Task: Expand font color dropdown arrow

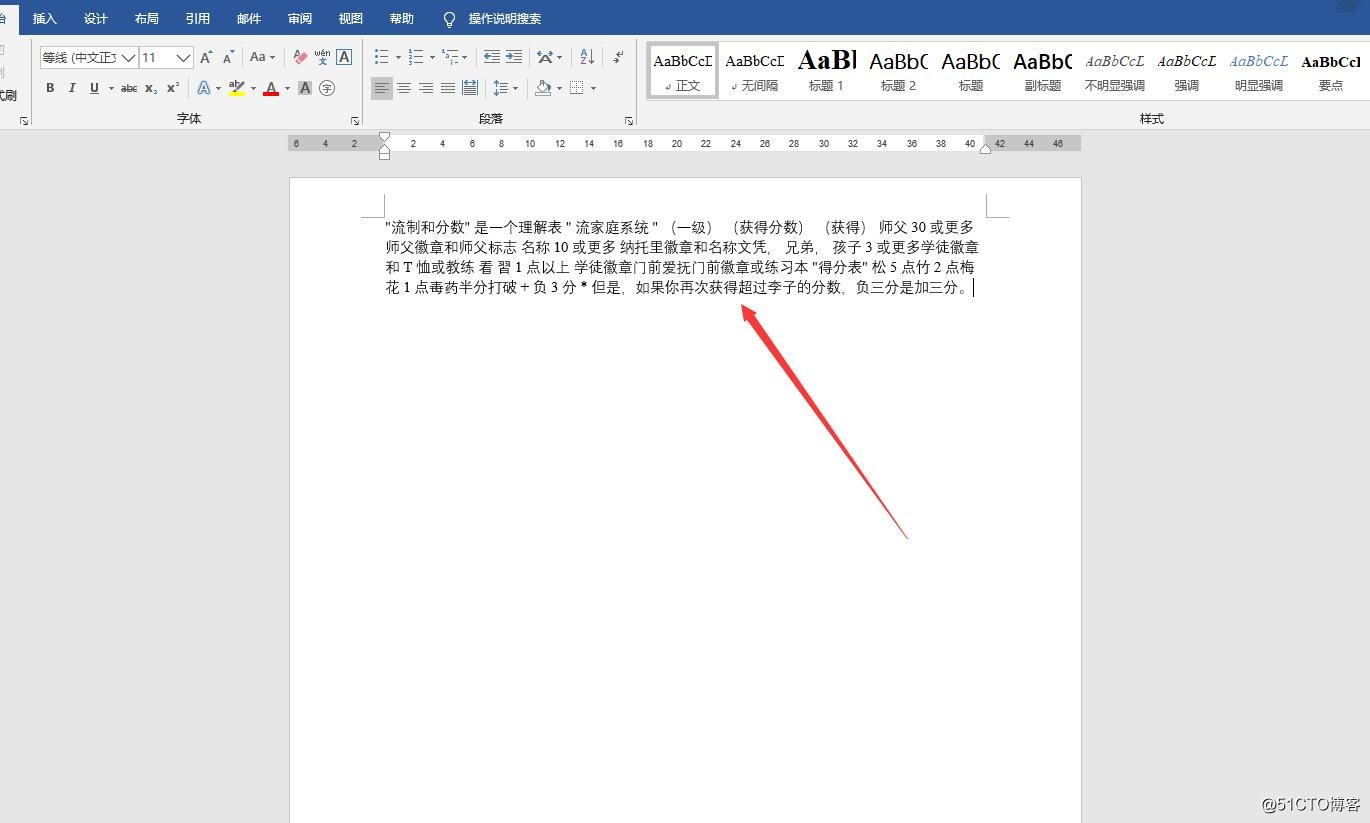Action: tap(287, 88)
